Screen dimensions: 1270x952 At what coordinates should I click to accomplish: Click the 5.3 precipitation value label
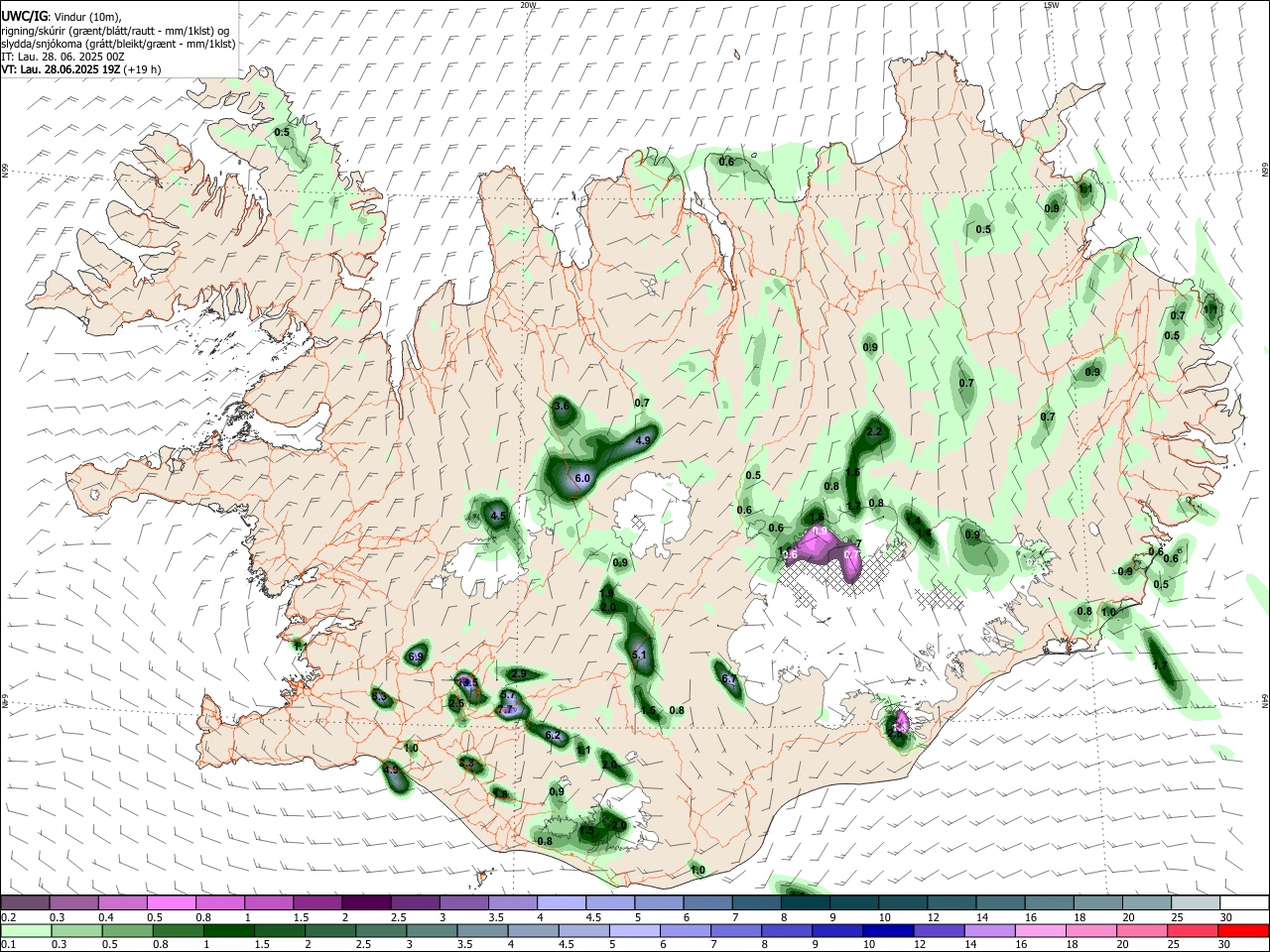point(381,698)
